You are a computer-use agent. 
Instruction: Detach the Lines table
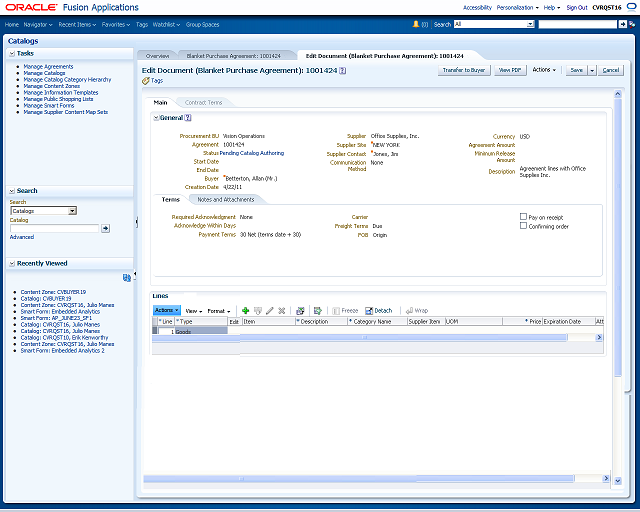378,311
